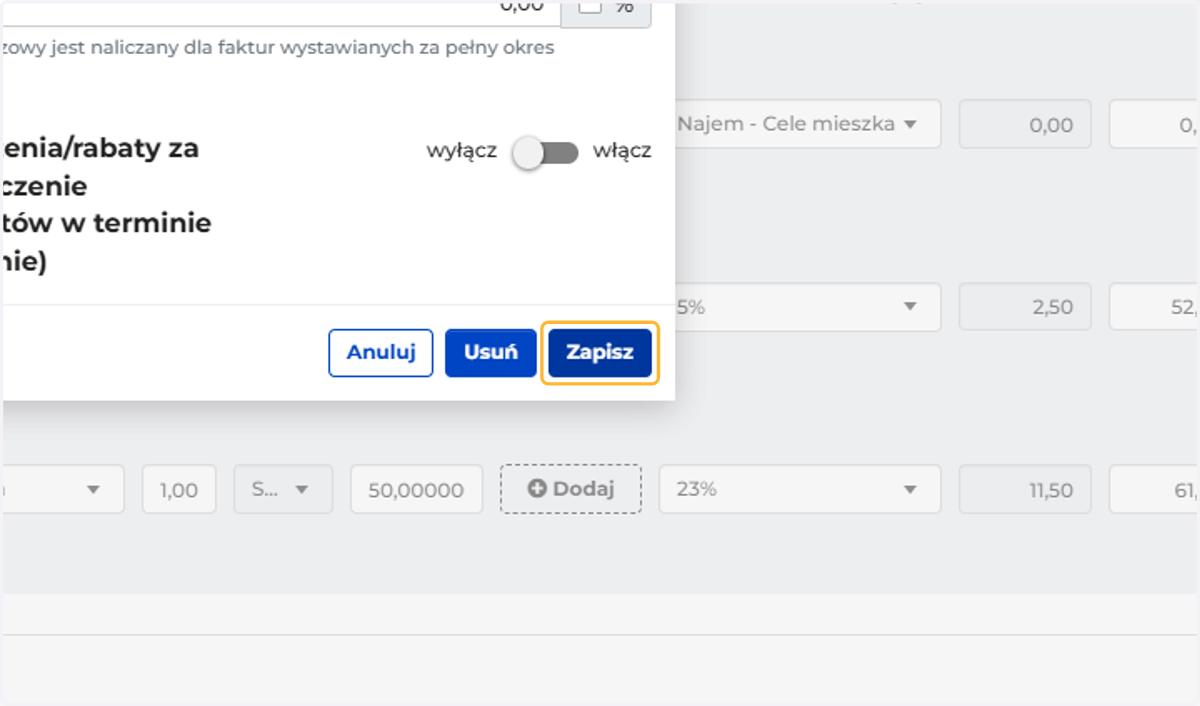This screenshot has width=1200, height=706.
Task: Click the włącz label
Action: pyautogui.click(x=622, y=151)
